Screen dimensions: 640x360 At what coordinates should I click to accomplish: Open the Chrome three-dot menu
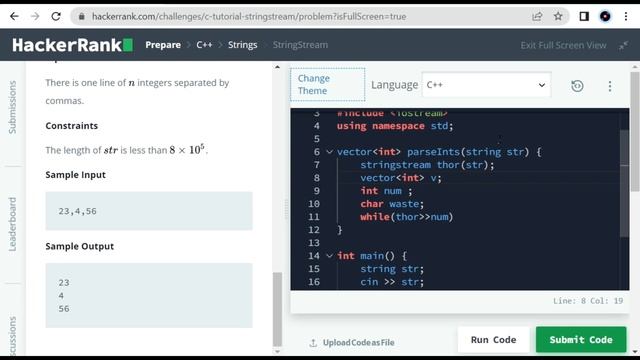(626, 16)
